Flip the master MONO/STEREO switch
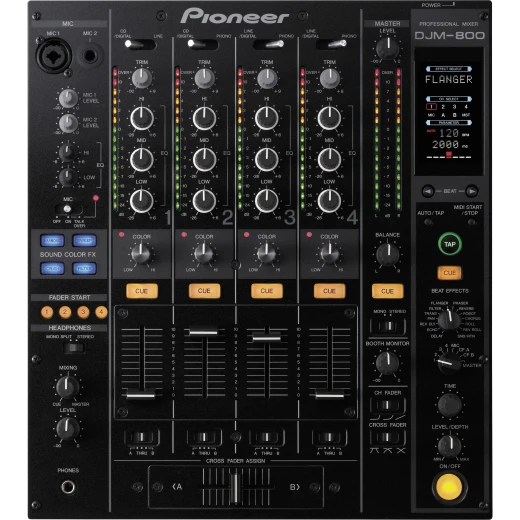This screenshot has height=520, width=520. 387,326
